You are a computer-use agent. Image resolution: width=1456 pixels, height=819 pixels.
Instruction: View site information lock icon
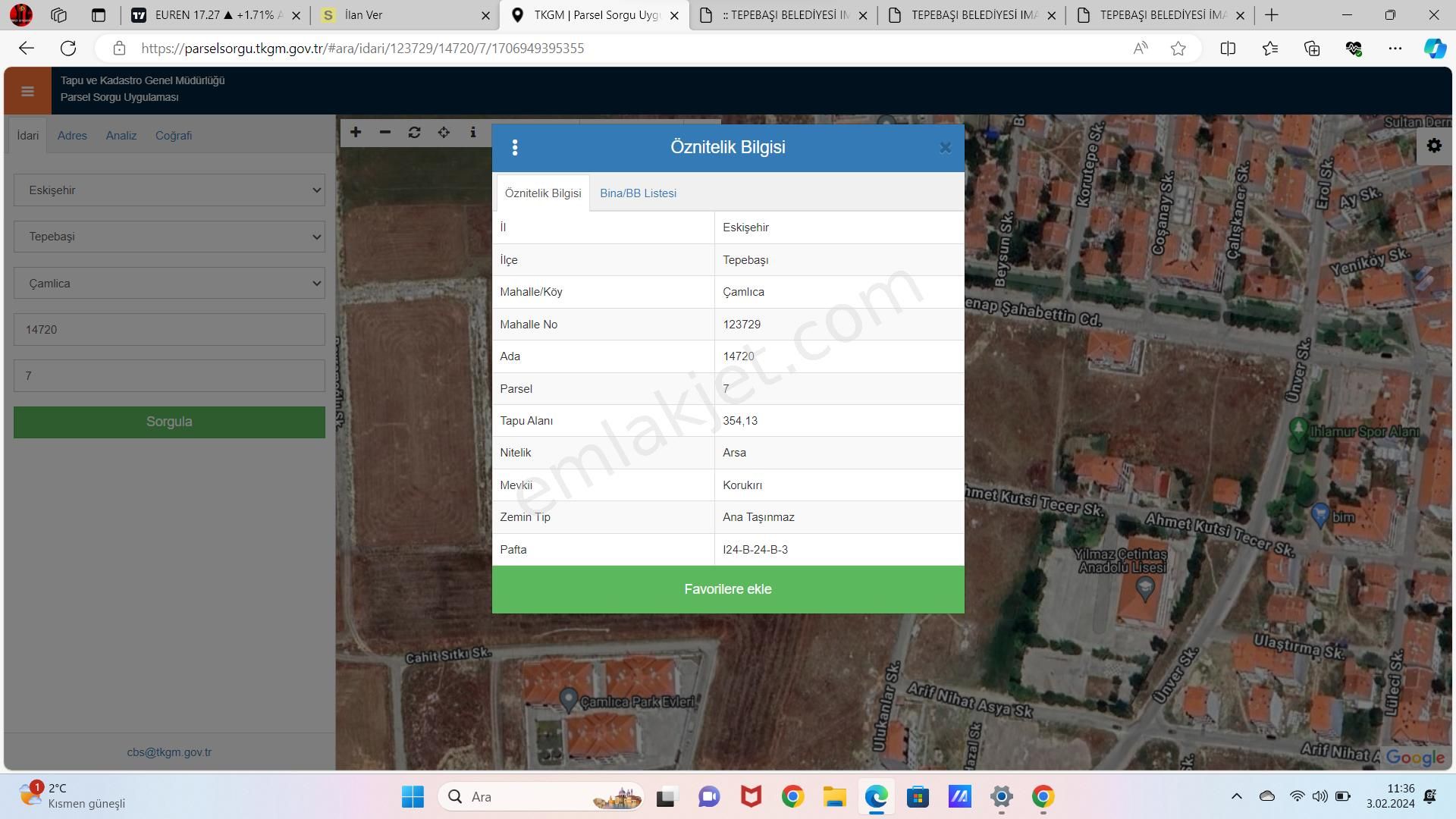(x=119, y=49)
